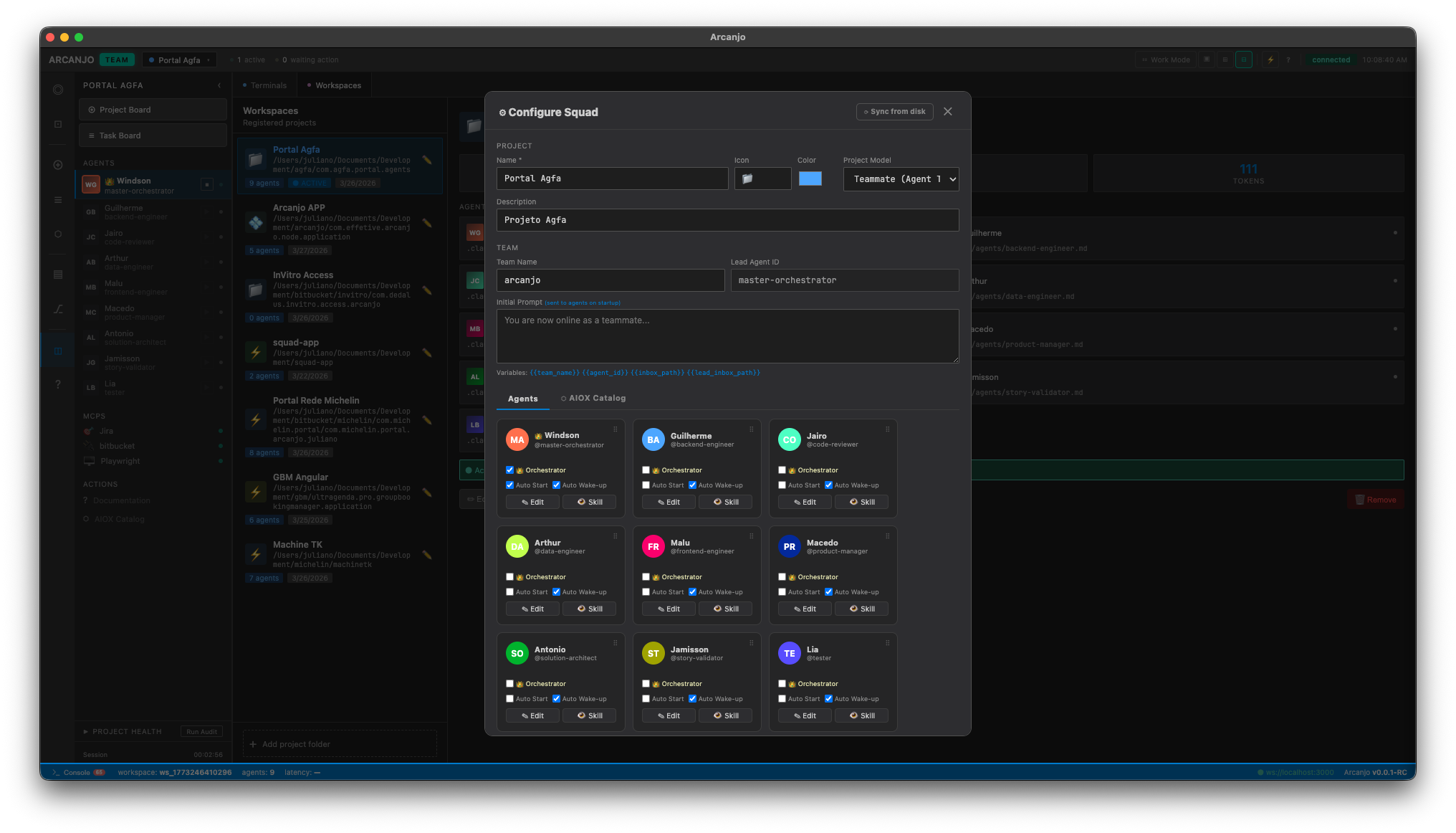
Task: Click pencil icon next to Arcanjo APP
Action: (427, 223)
